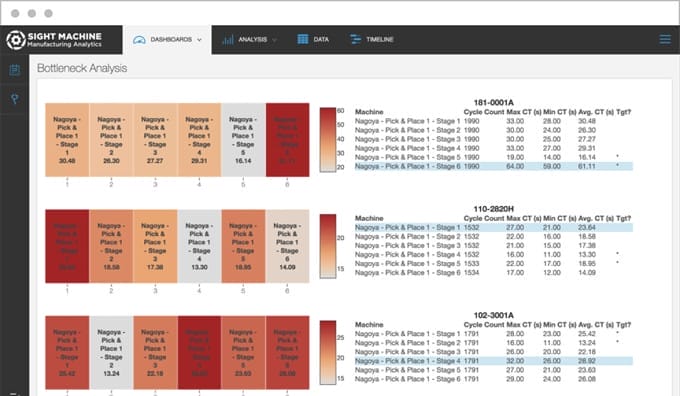
Task: Select highlighted Stage 6 row with Avg 61.11
Action: pos(494,166)
